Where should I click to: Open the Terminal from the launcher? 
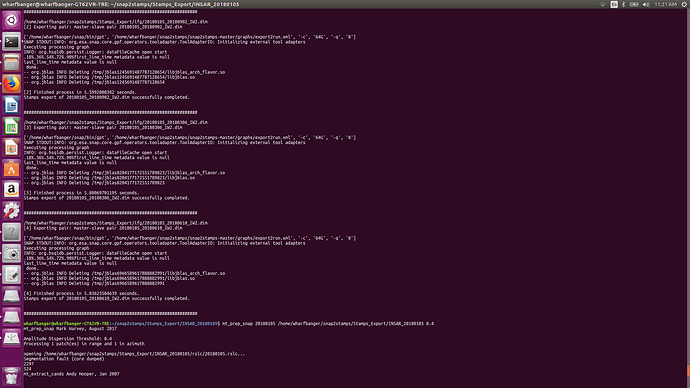pos(11,42)
